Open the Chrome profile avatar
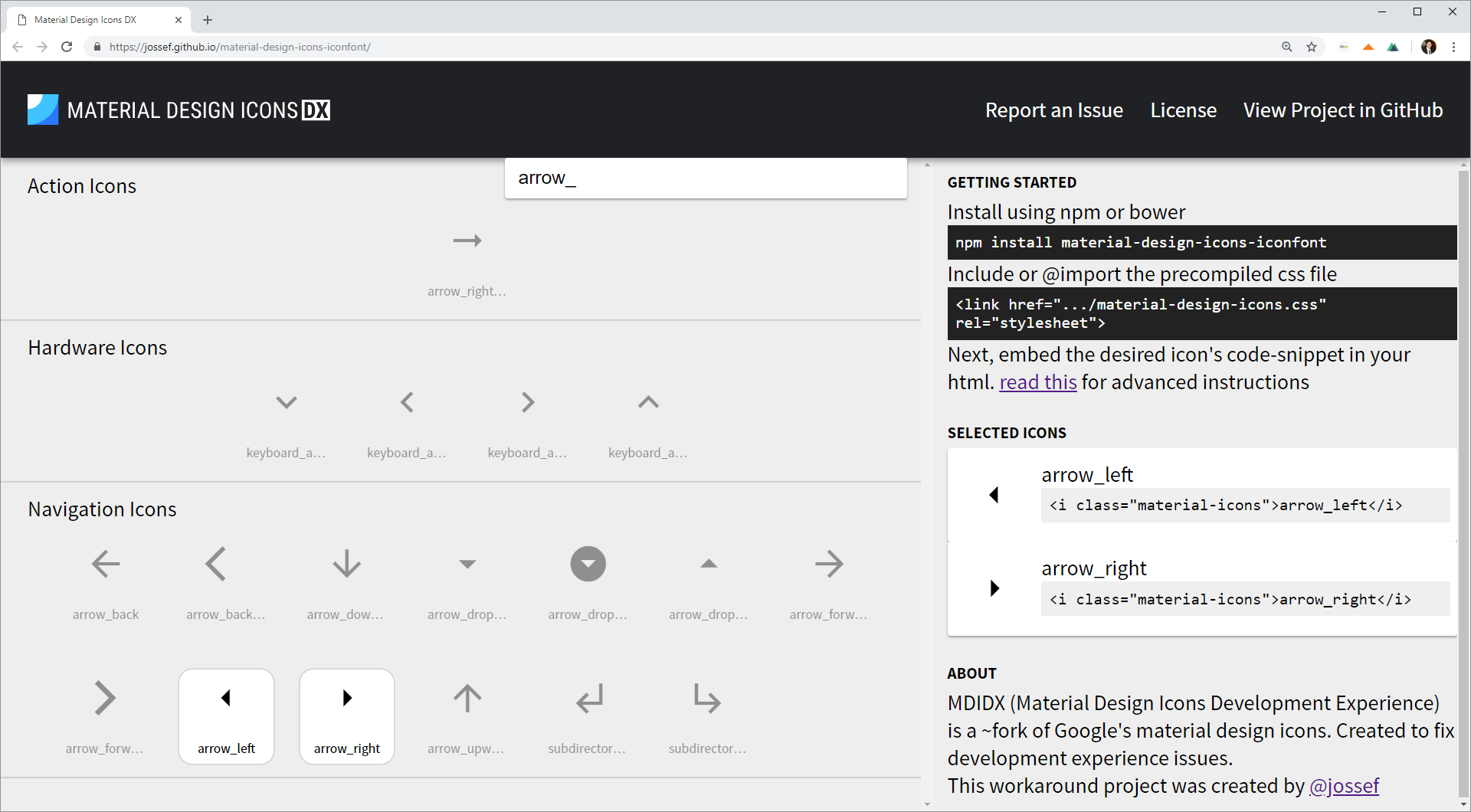1471x812 pixels. [x=1429, y=47]
